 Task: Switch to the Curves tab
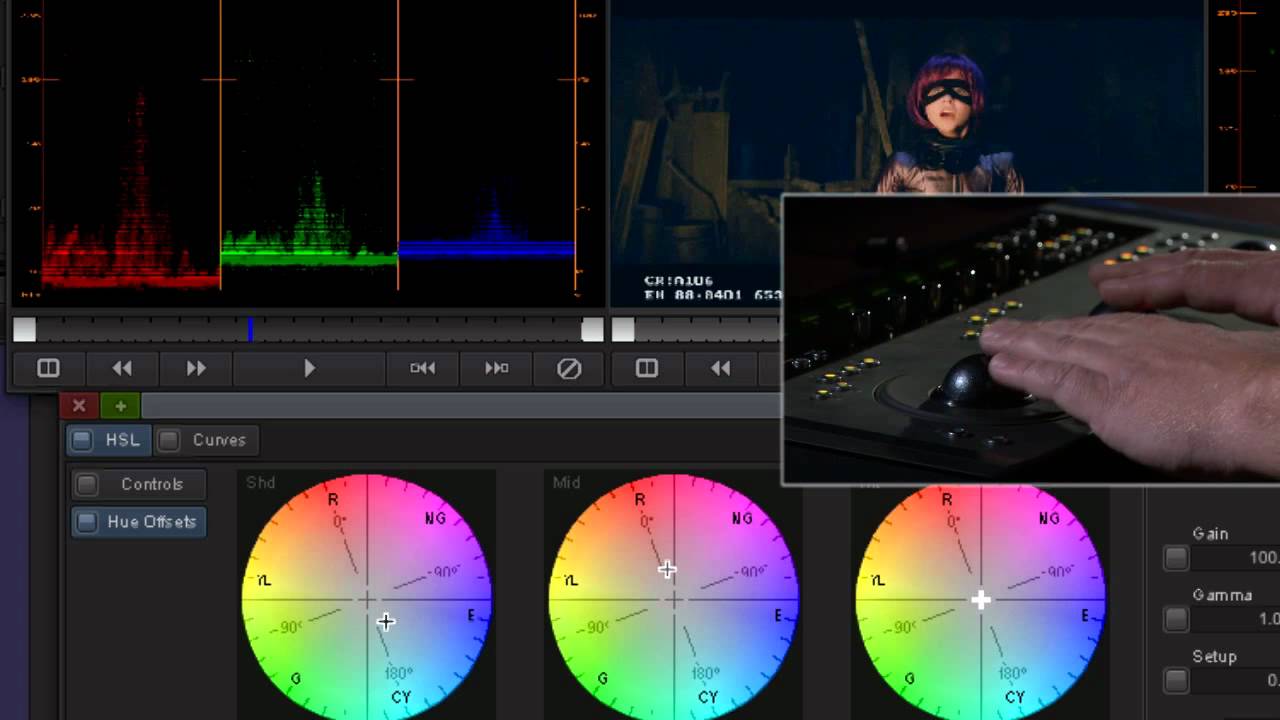coord(219,439)
